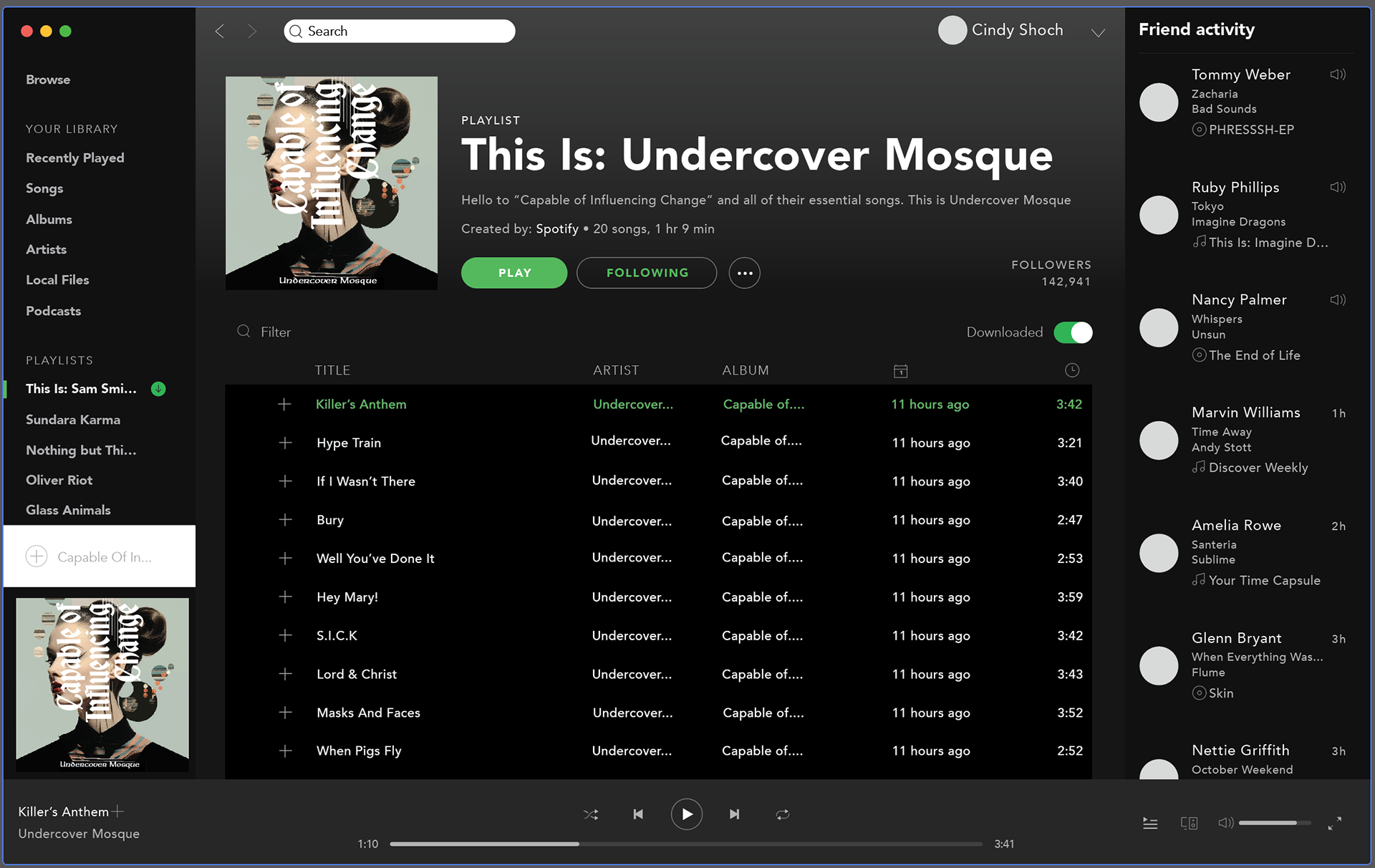The height and width of the screenshot is (868, 1375).
Task: Mute the volume speaker icon
Action: click(1225, 823)
